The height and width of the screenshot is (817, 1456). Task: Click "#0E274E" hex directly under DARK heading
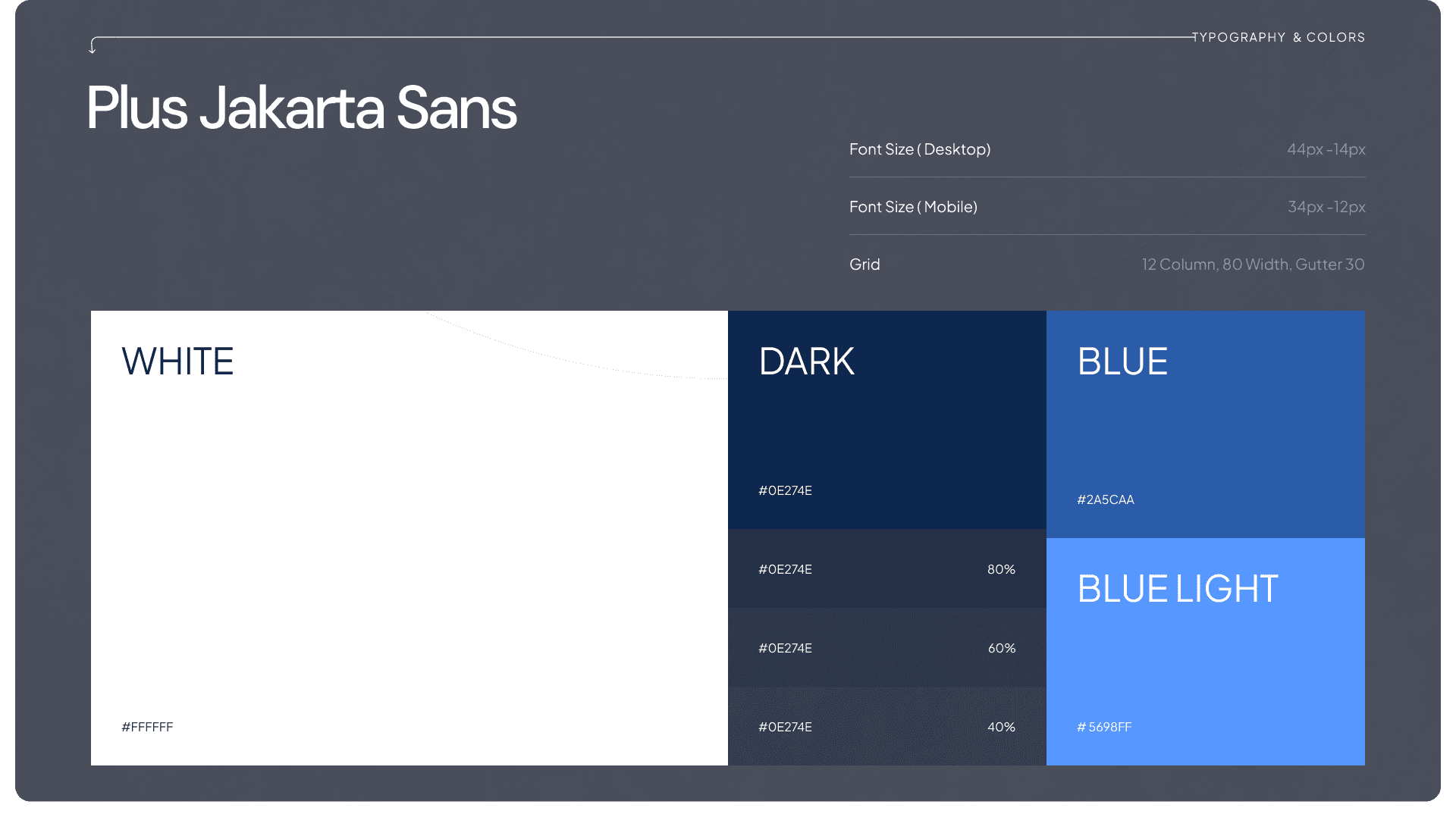pyautogui.click(x=785, y=490)
